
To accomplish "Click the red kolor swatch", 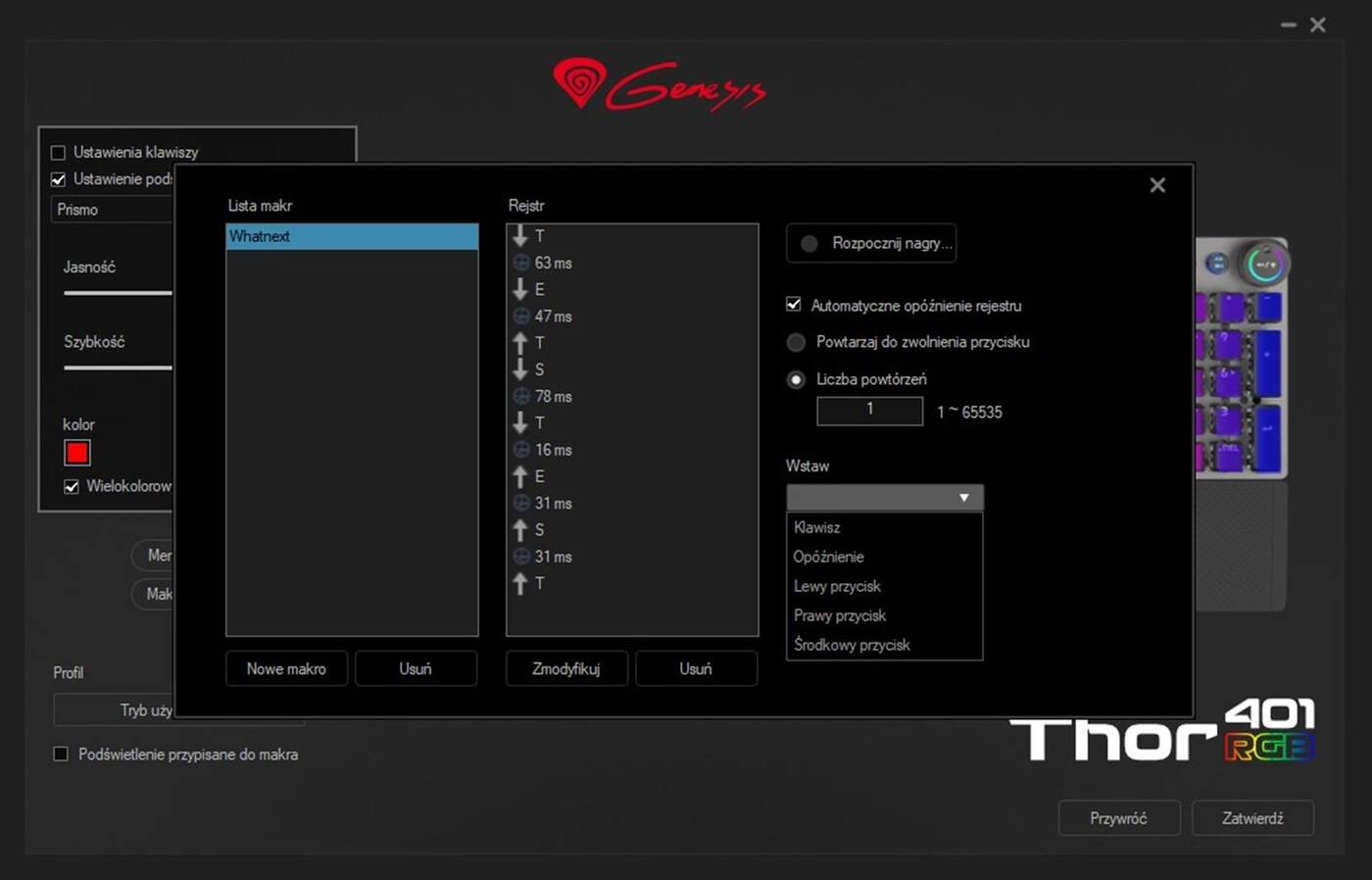I will coord(77,453).
